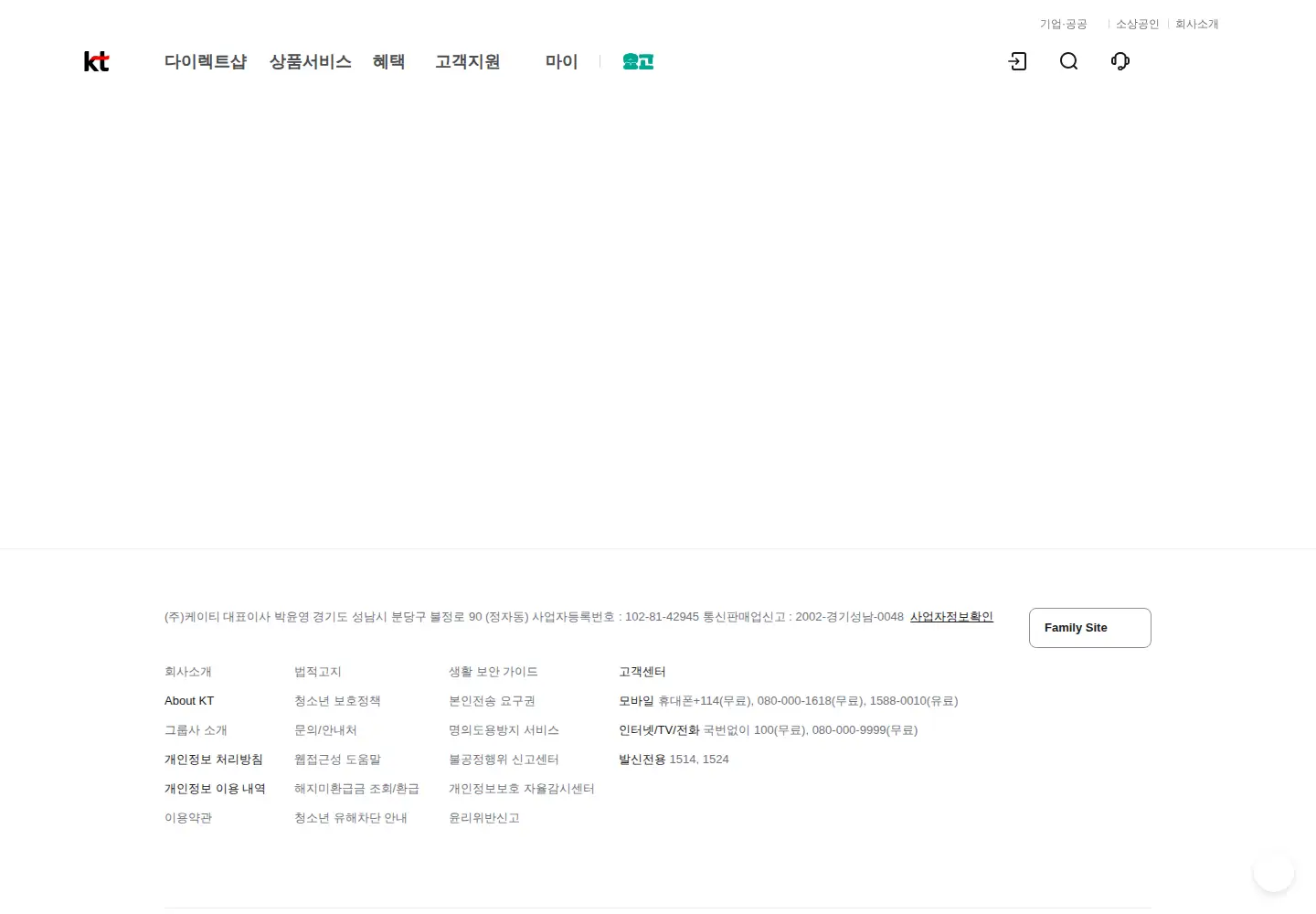Screen dimensions: 1316x914
Task: Go to 소상공인 site
Action: pyautogui.click(x=1137, y=24)
